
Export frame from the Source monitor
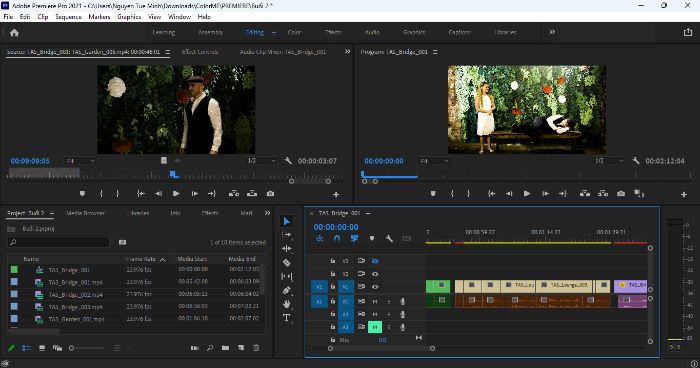point(271,193)
